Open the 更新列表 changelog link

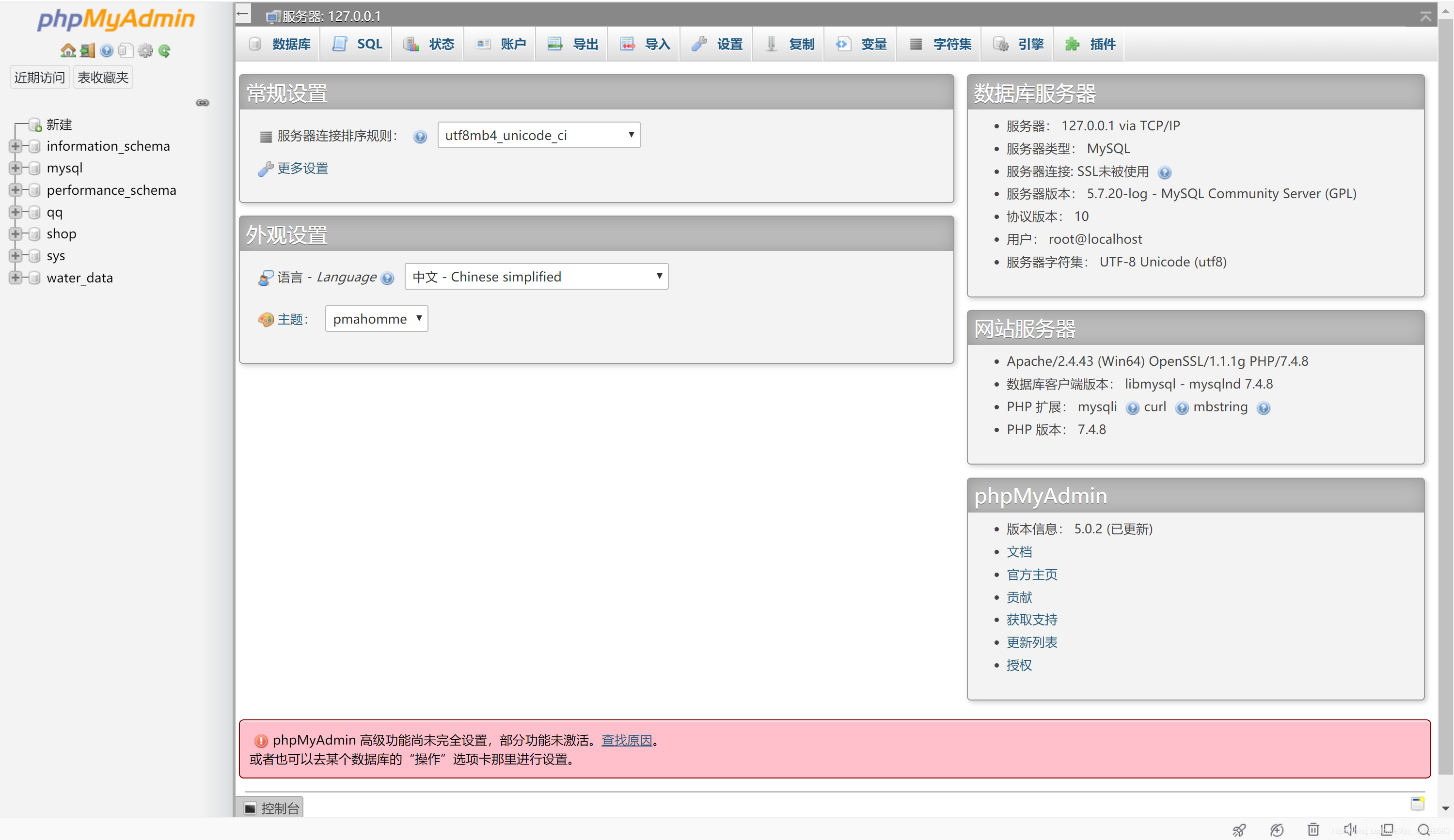pos(1032,642)
